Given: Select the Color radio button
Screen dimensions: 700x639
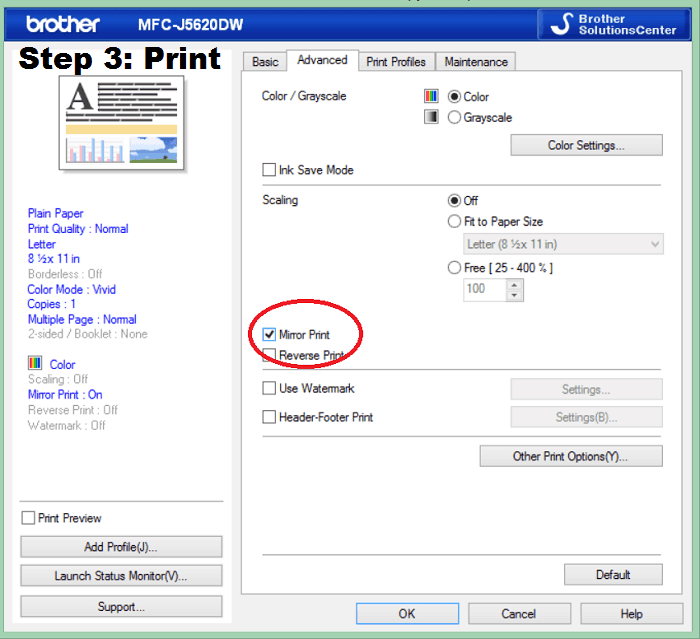Looking at the screenshot, I should point(454,96).
